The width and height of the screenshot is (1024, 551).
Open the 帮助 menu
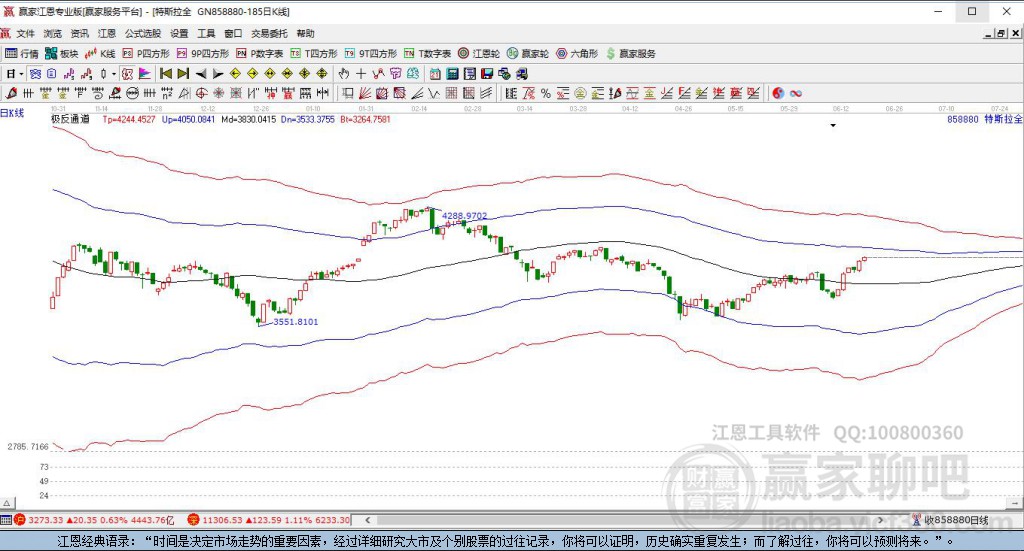306,33
